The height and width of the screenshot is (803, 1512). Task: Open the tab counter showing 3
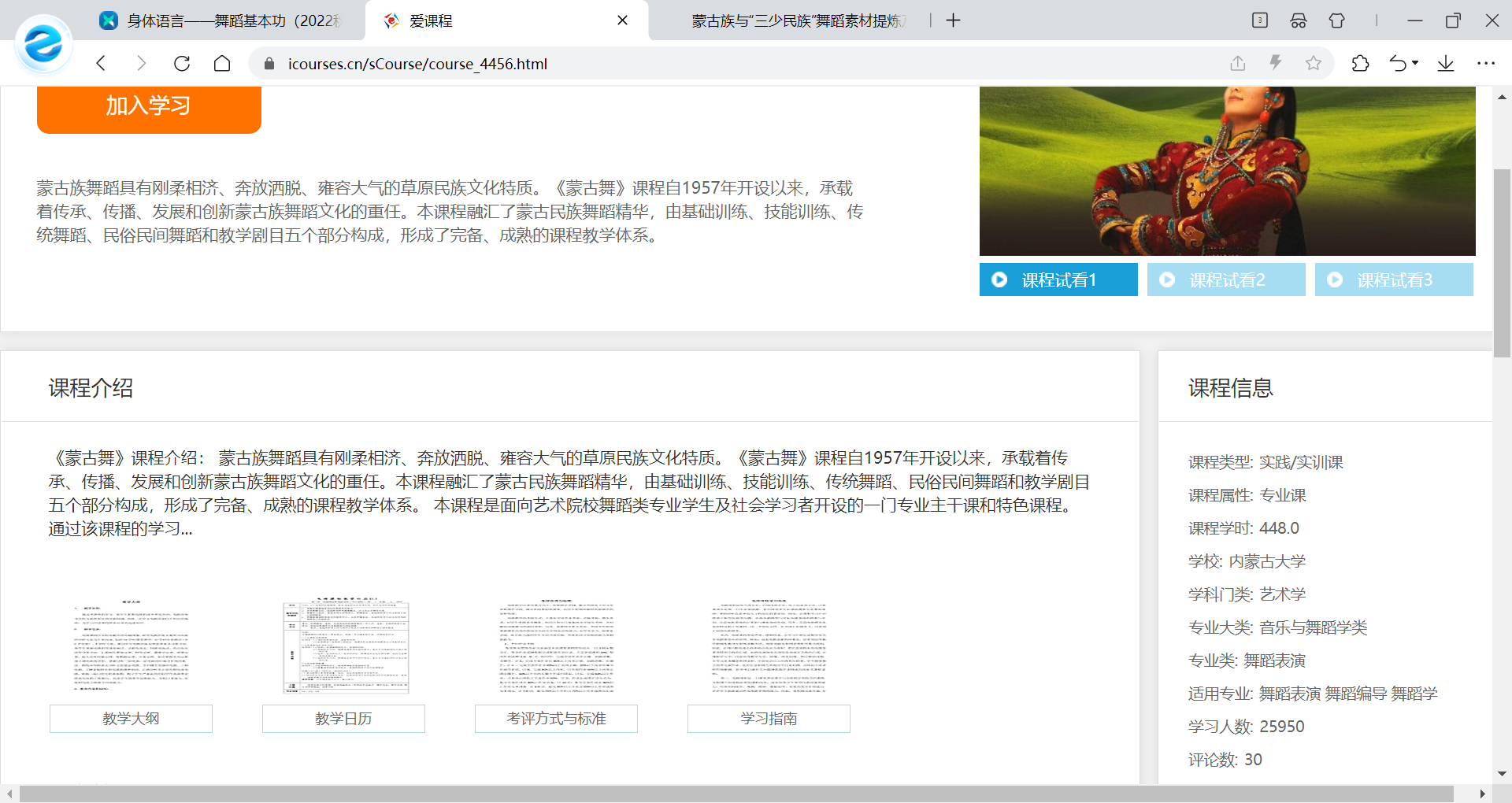pos(1259,20)
